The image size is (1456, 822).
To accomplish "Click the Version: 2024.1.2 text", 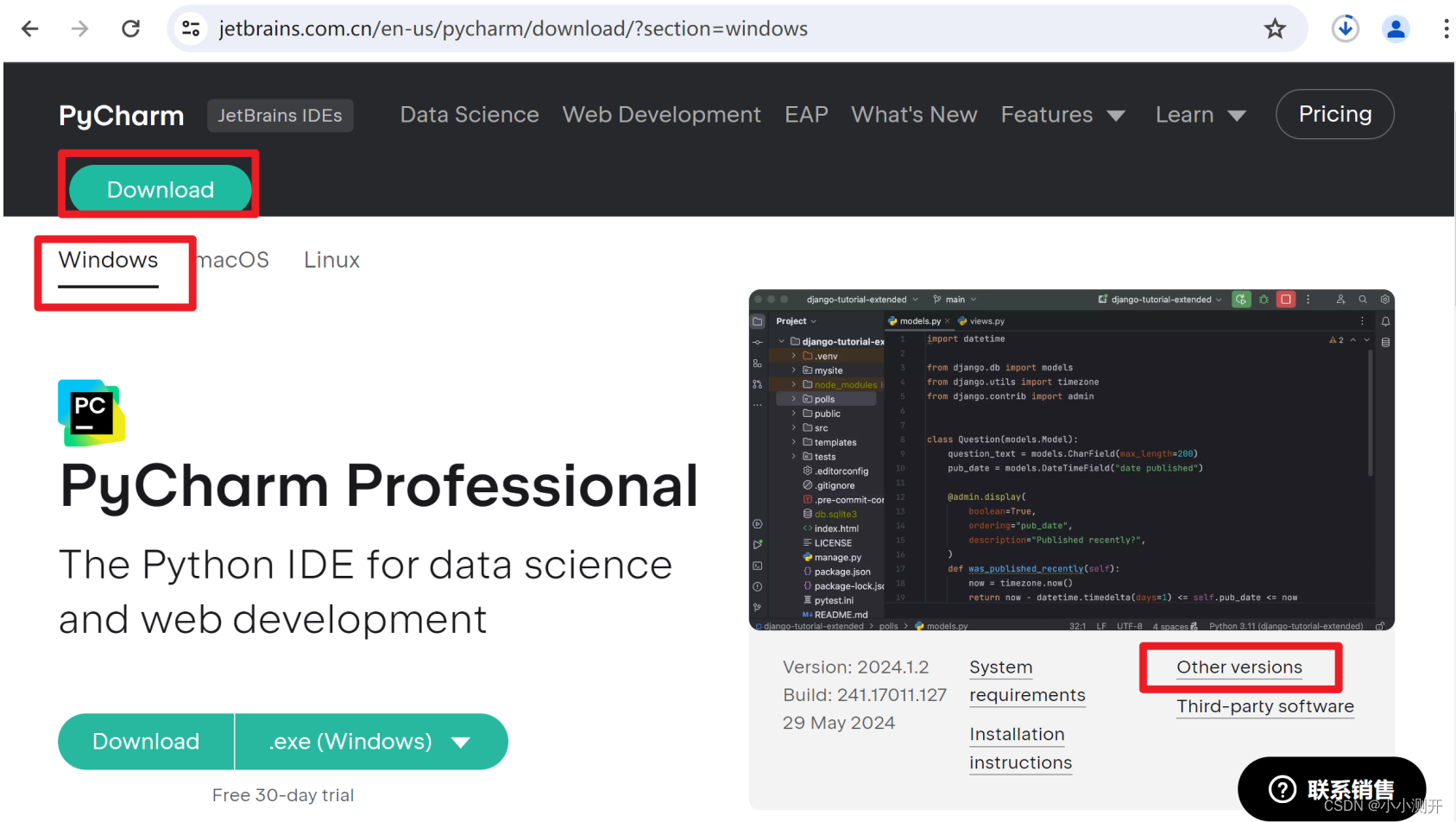I will coord(856,667).
